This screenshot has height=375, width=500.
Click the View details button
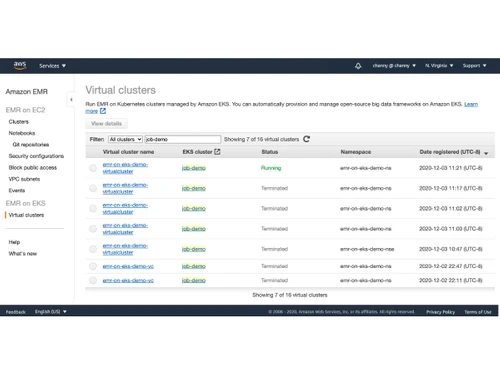(106, 123)
